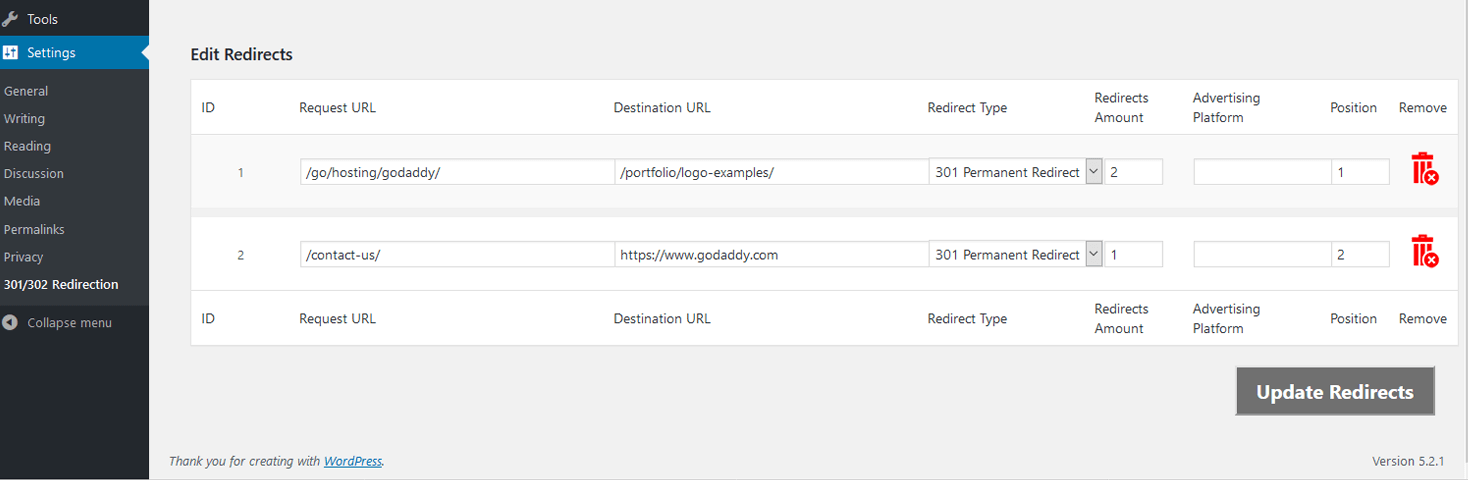Go to Permalinks settings

click(34, 229)
